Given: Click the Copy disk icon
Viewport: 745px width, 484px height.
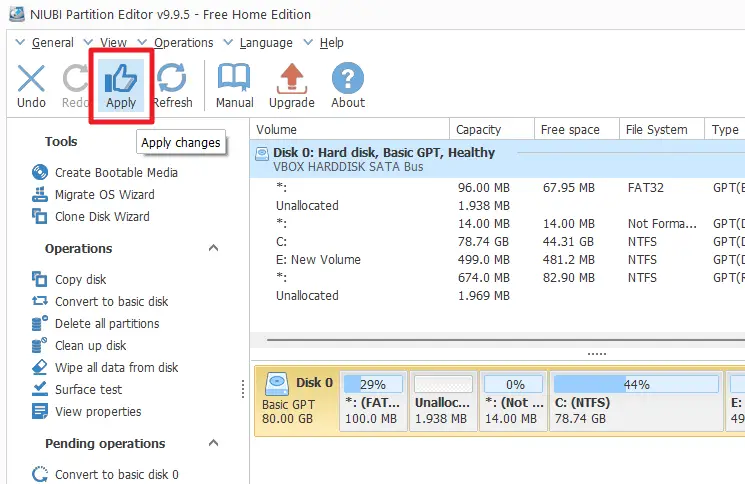Looking at the screenshot, I should tap(40, 279).
